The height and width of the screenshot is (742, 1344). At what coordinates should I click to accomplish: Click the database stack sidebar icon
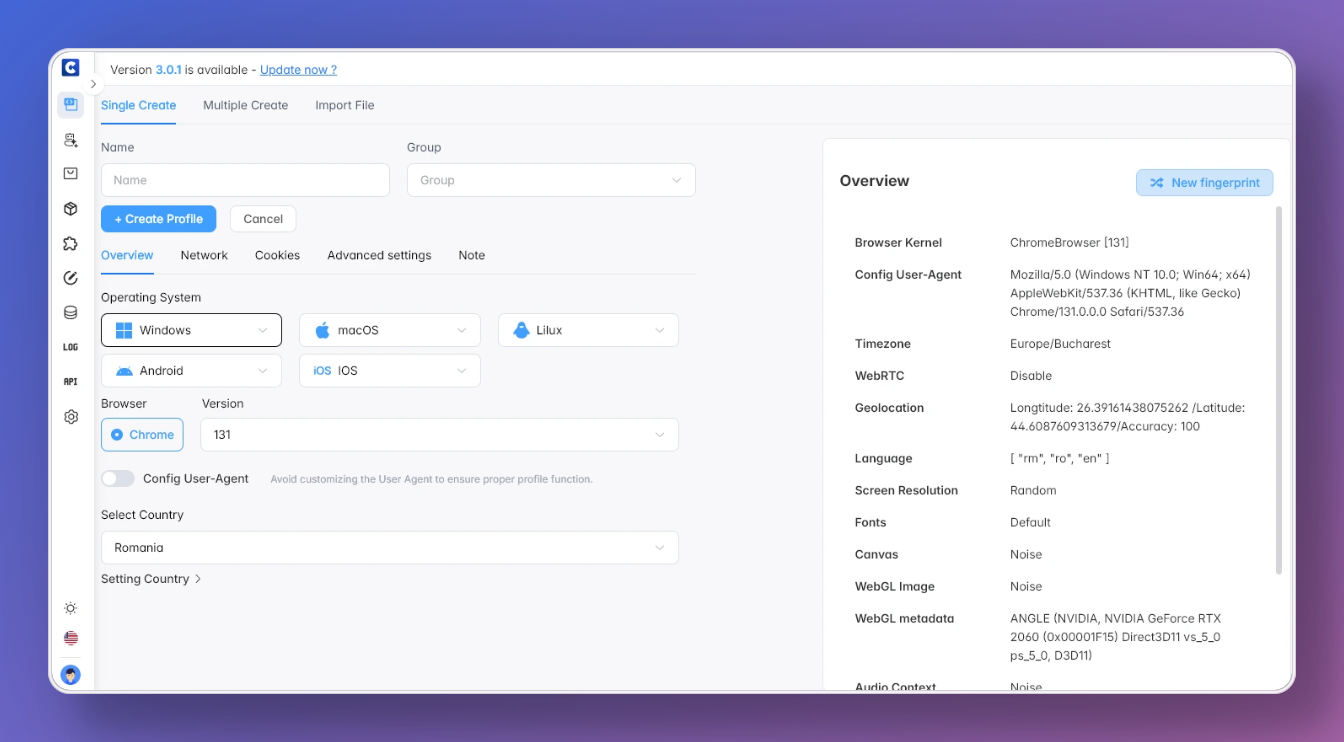(x=70, y=312)
